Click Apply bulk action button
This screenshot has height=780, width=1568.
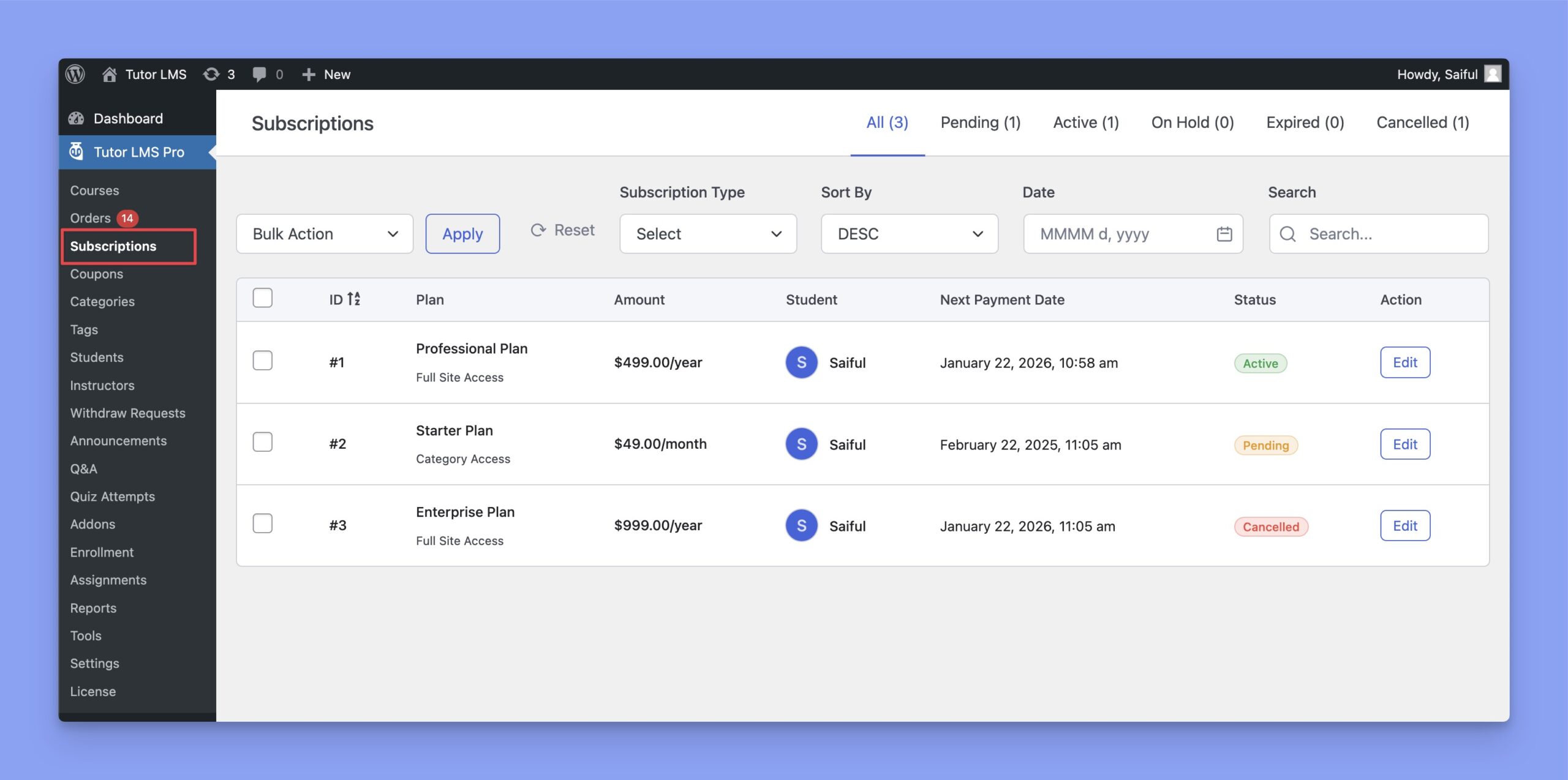tap(462, 233)
